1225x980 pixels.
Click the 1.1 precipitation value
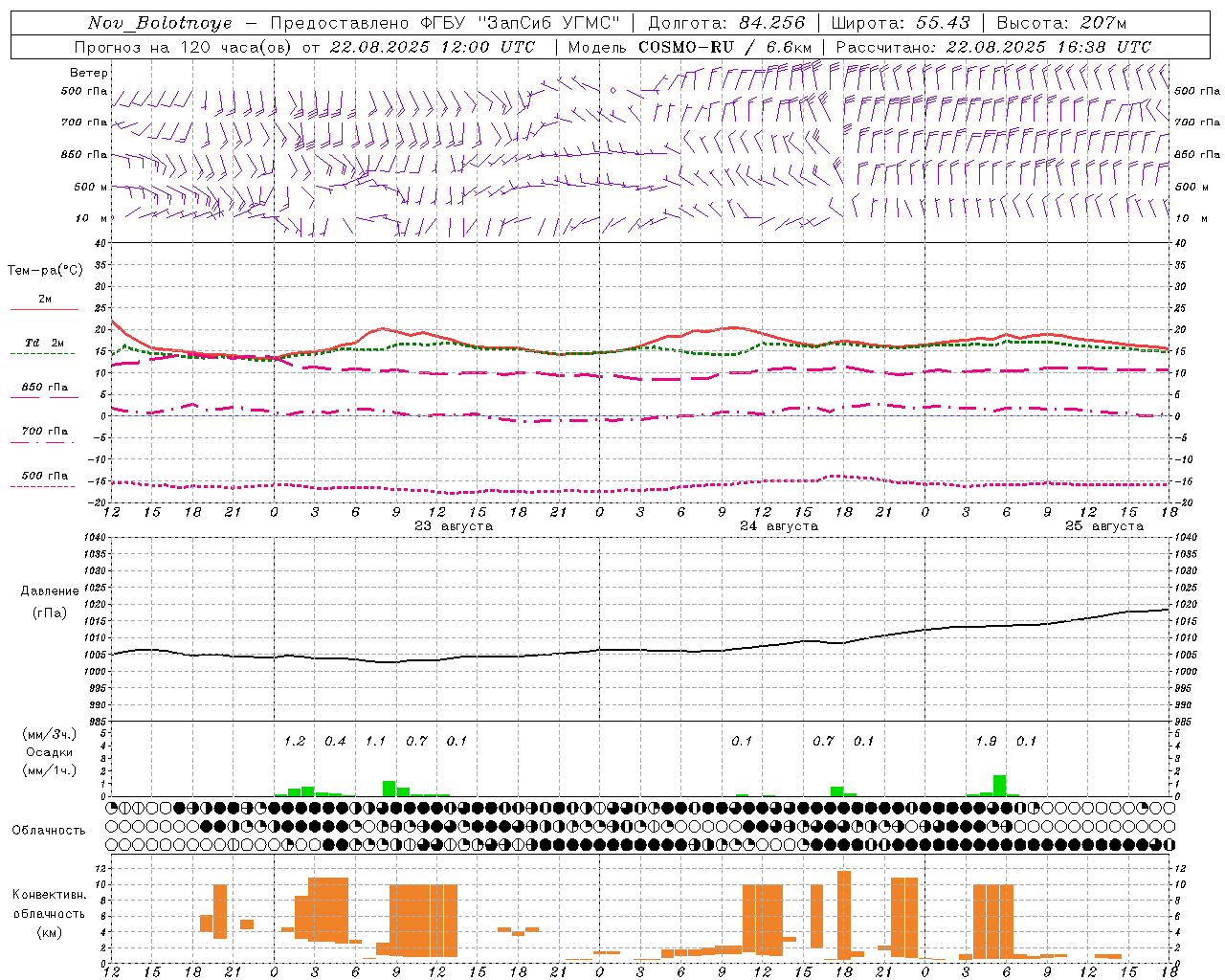[375, 742]
